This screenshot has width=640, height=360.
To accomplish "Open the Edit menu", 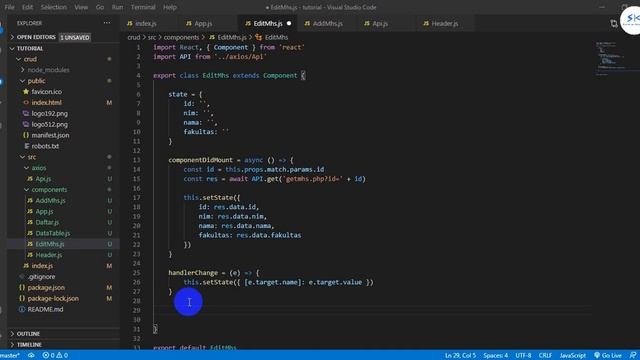I will pyautogui.click(x=27, y=7).
